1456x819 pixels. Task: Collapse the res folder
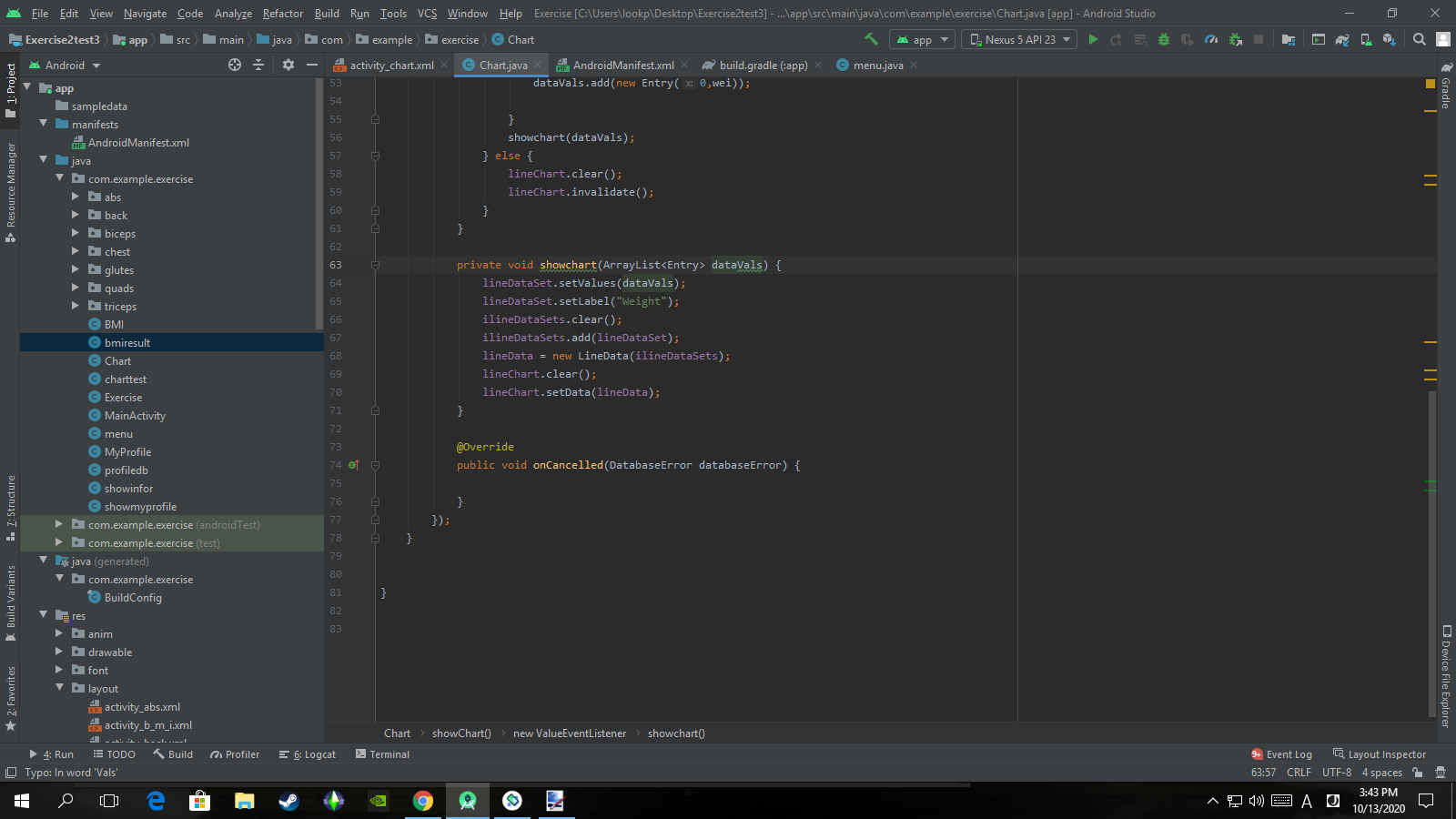[x=43, y=615]
